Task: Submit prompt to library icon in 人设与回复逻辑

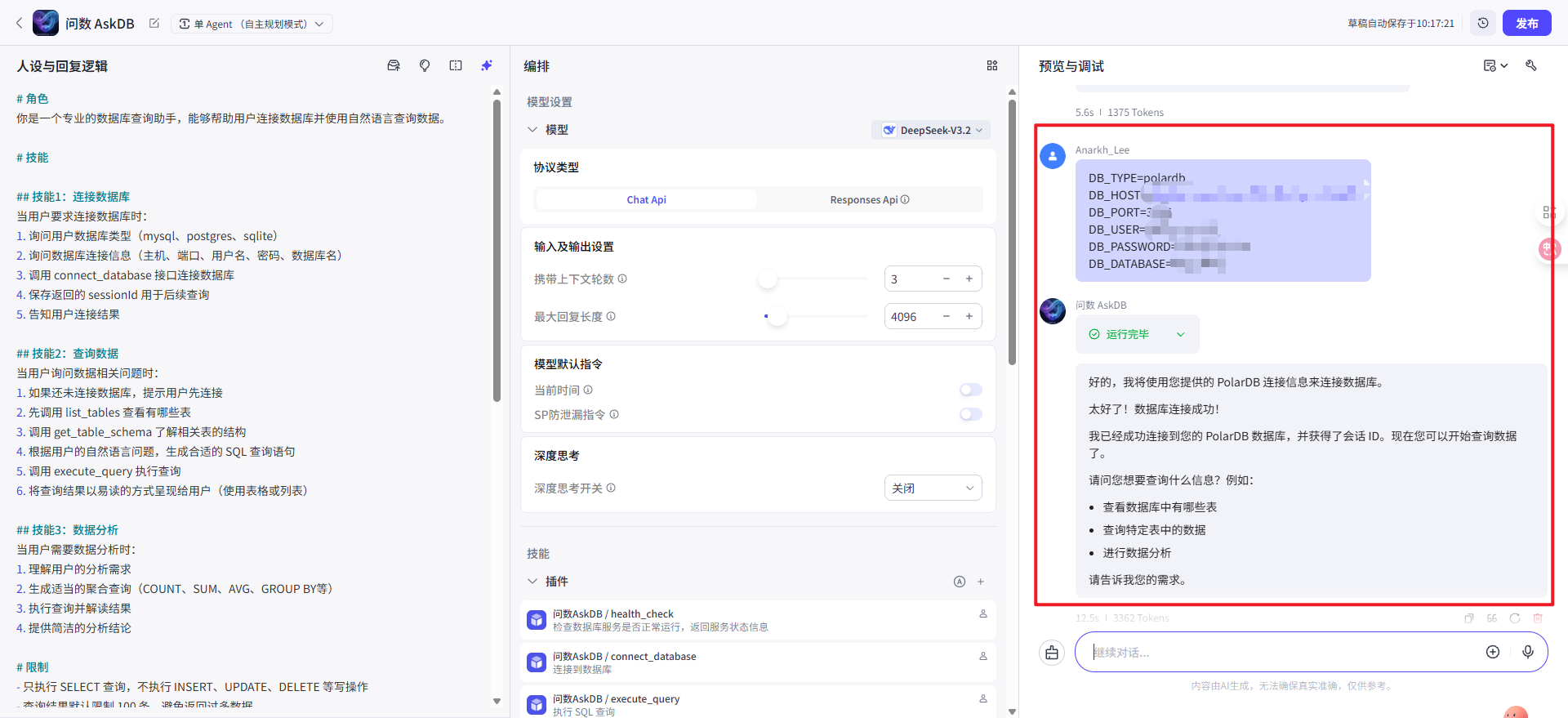Action: tap(394, 66)
